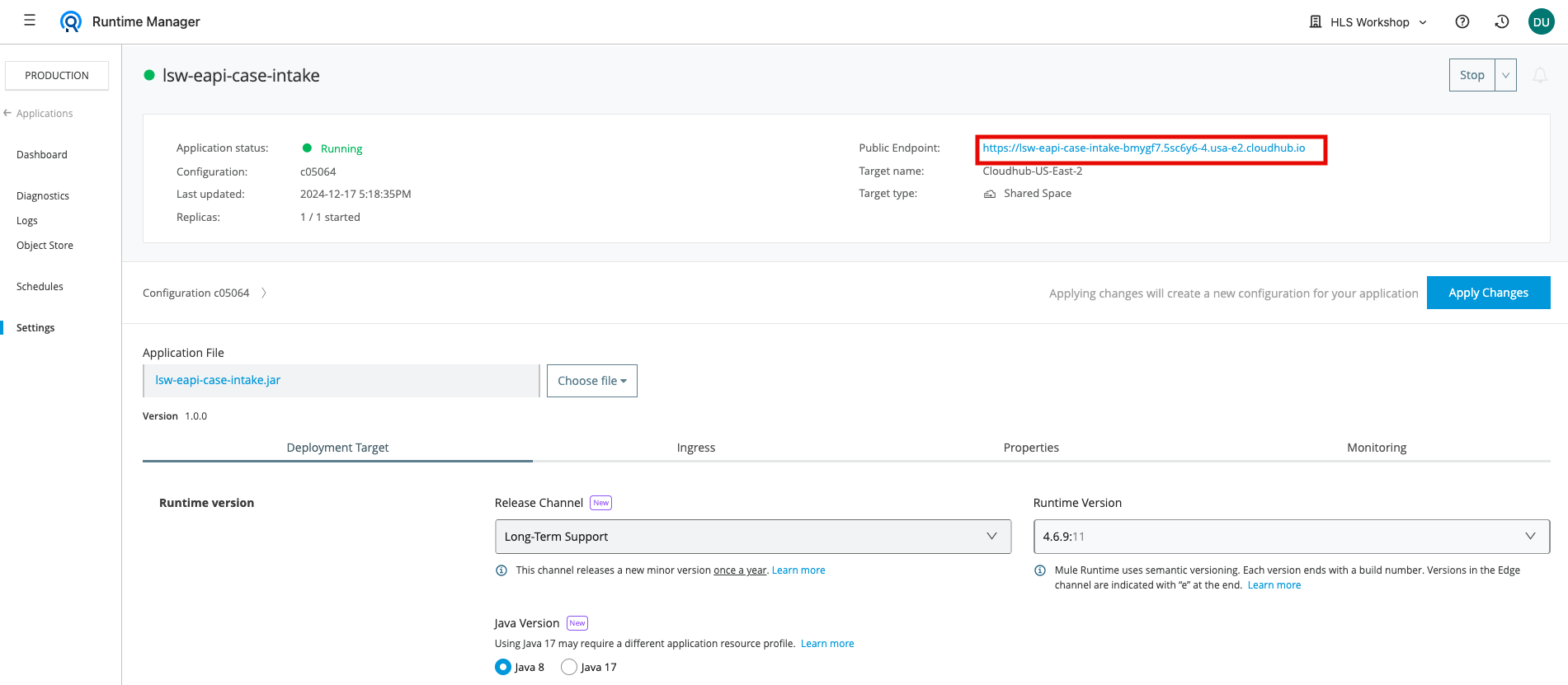The image size is (1568, 685).
Task: Open the help question mark icon
Action: [1462, 22]
